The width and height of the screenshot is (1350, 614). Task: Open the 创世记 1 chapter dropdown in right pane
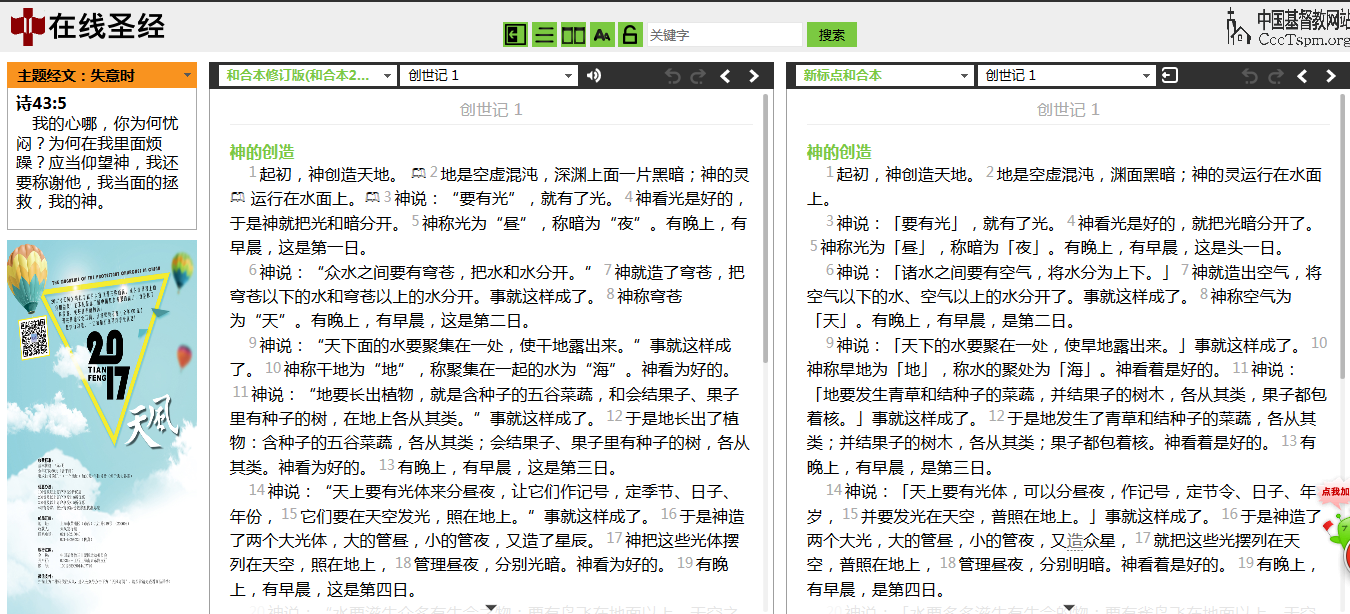1065,75
